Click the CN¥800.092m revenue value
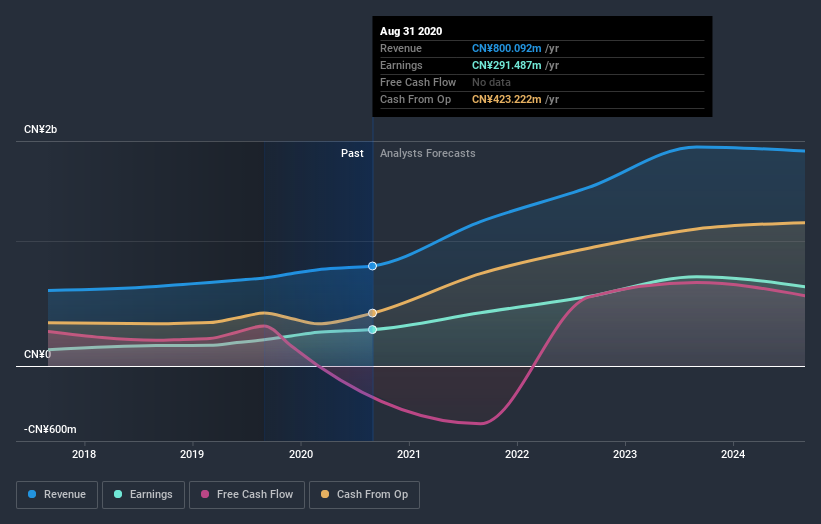821x524 pixels. pos(506,48)
